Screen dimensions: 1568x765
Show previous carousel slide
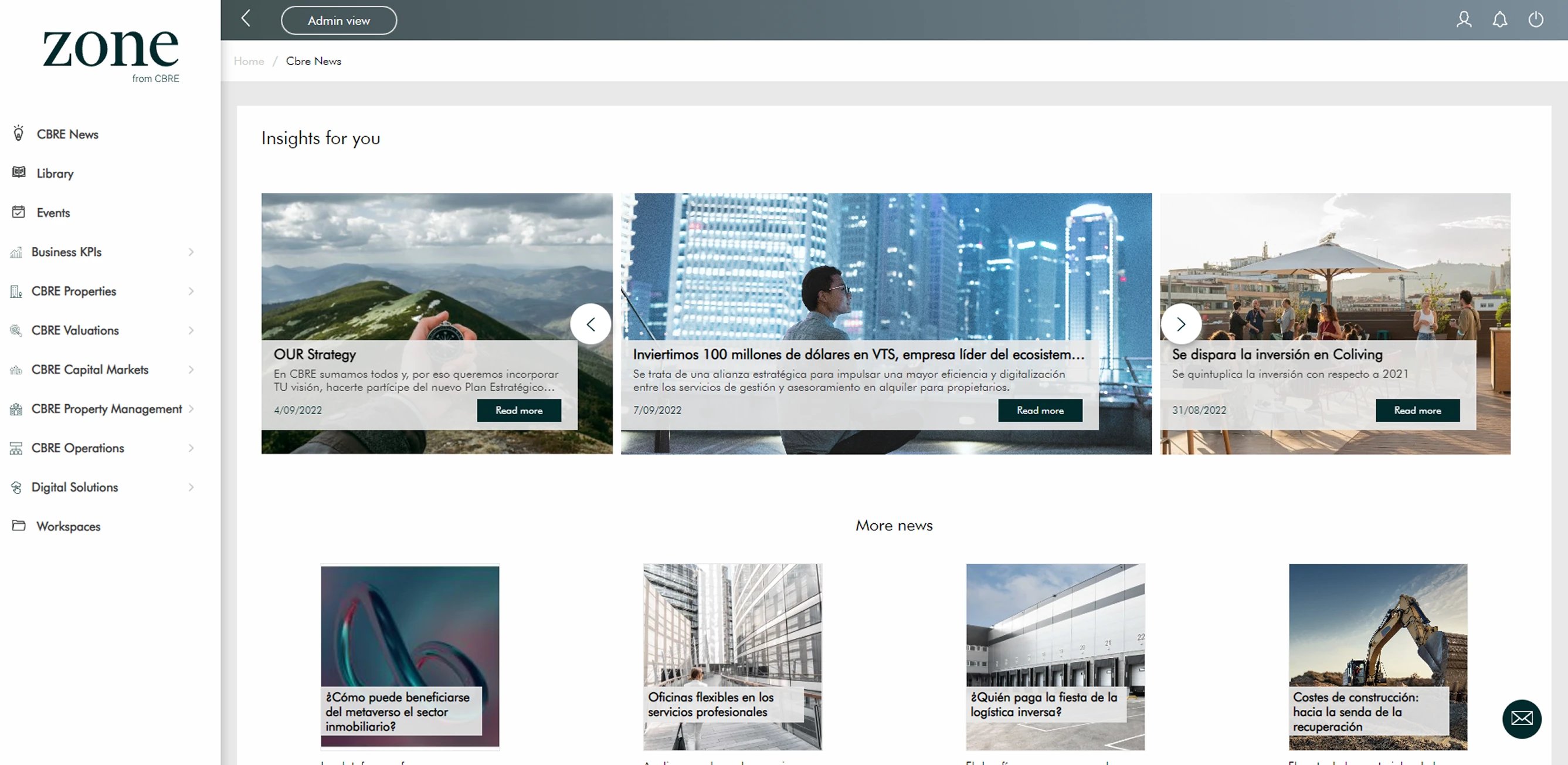point(590,324)
